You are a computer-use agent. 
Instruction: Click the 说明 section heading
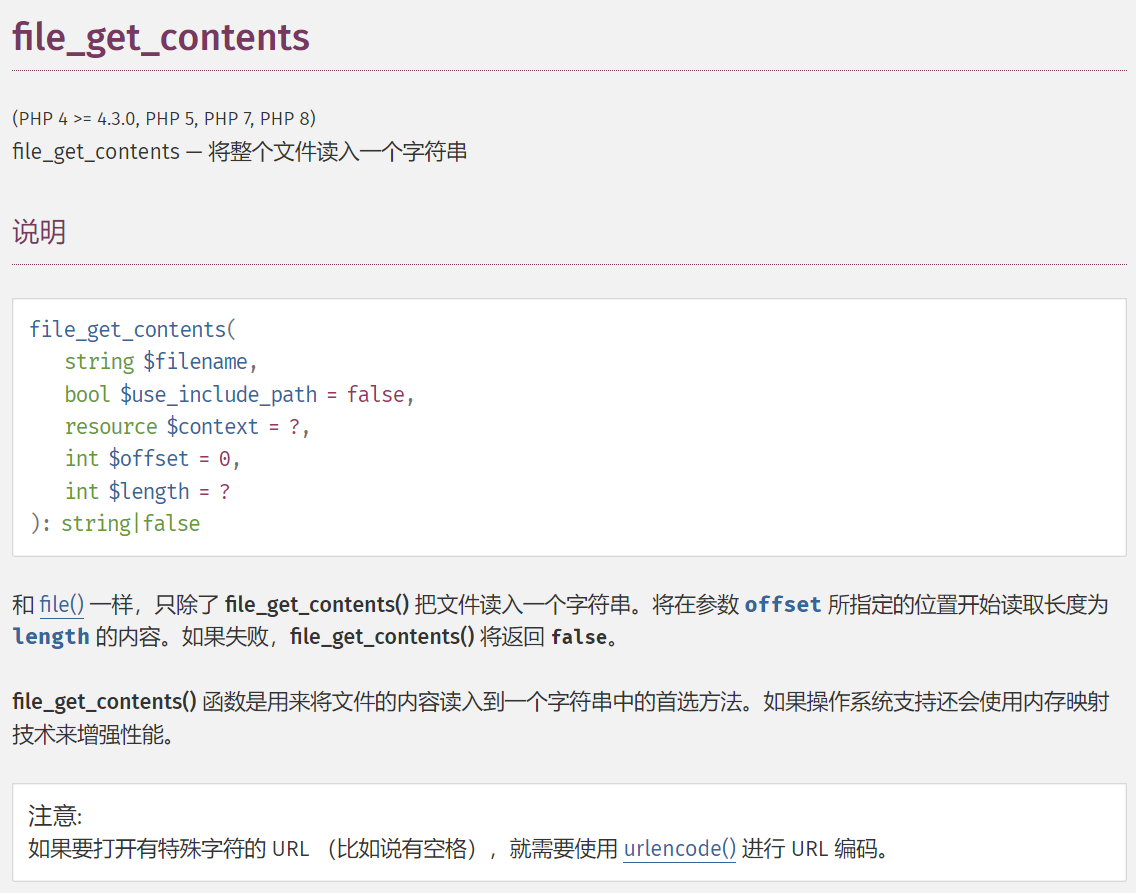point(39,232)
